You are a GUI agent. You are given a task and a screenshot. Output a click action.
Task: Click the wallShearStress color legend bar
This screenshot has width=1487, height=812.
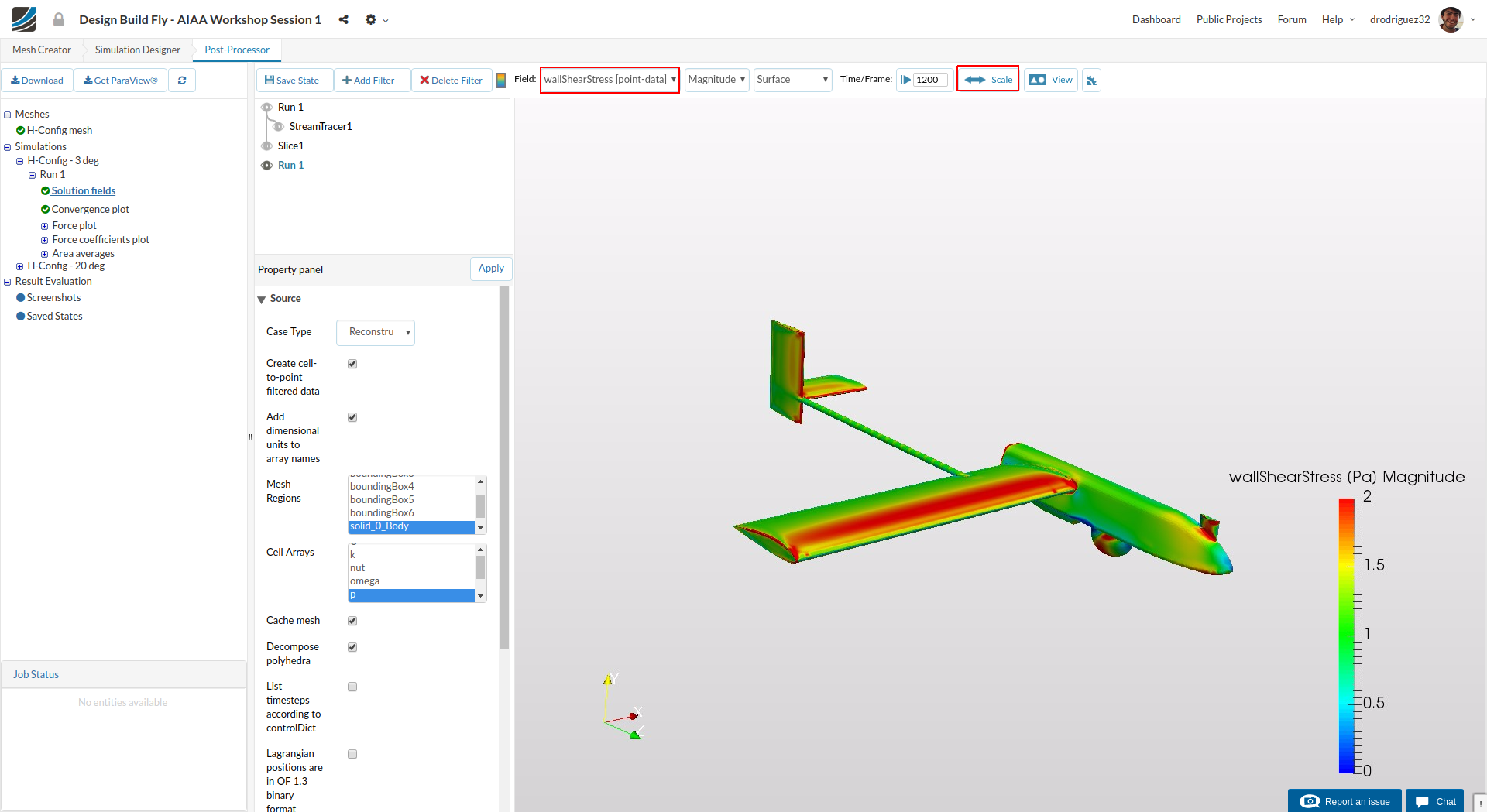(x=1347, y=636)
